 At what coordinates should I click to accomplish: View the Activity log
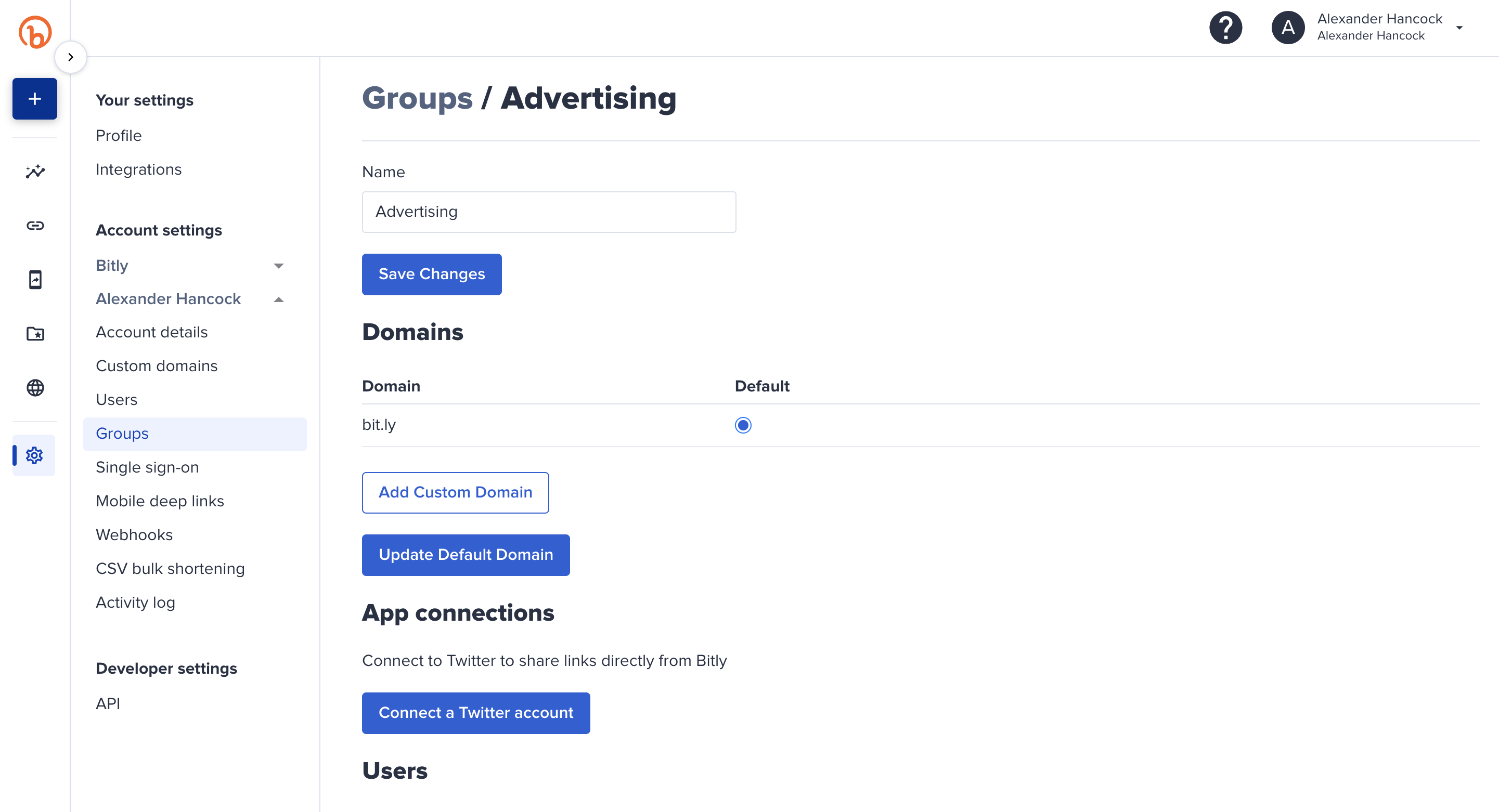pos(135,602)
